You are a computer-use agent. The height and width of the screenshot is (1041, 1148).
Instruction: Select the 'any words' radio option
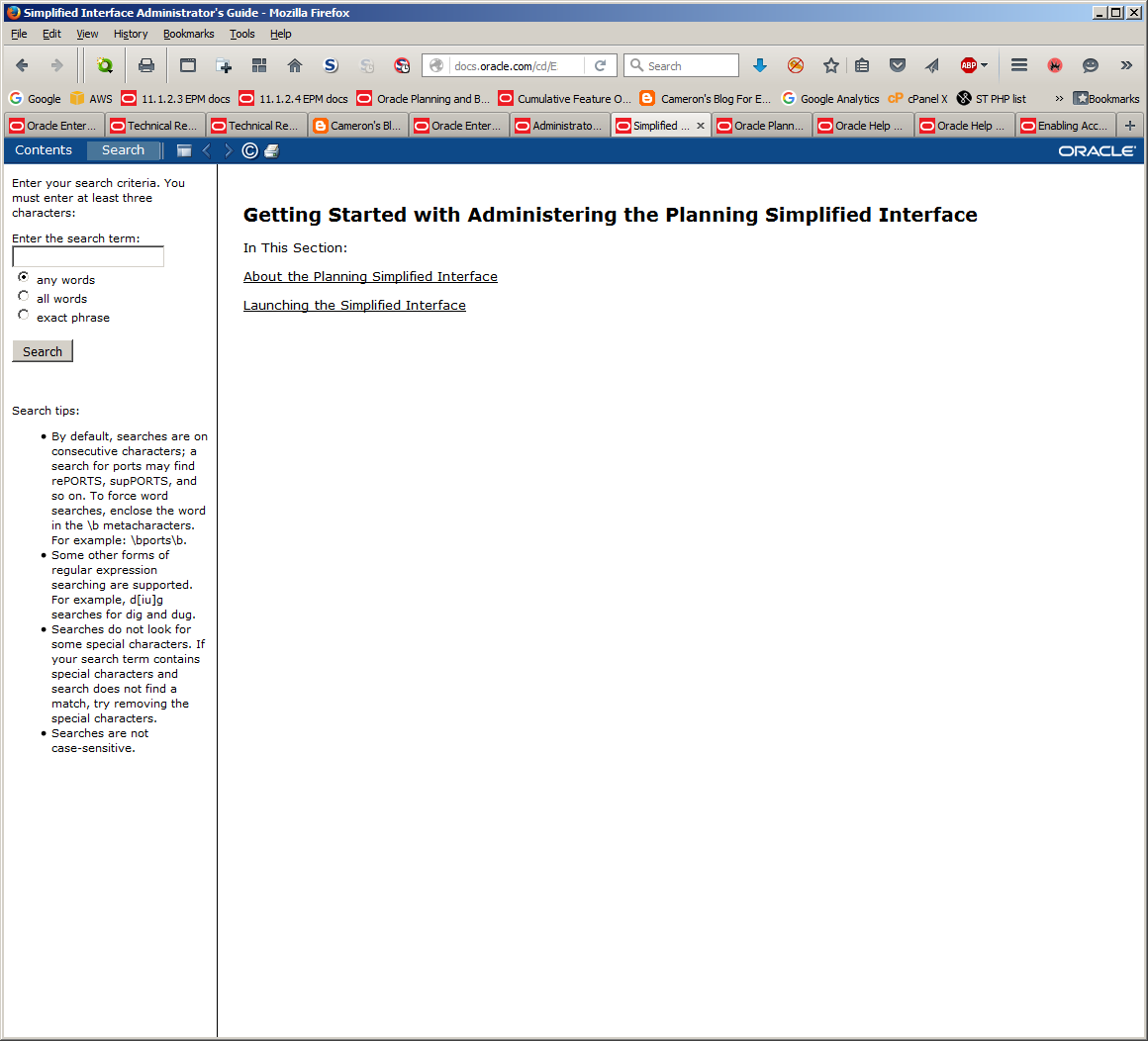pos(24,277)
